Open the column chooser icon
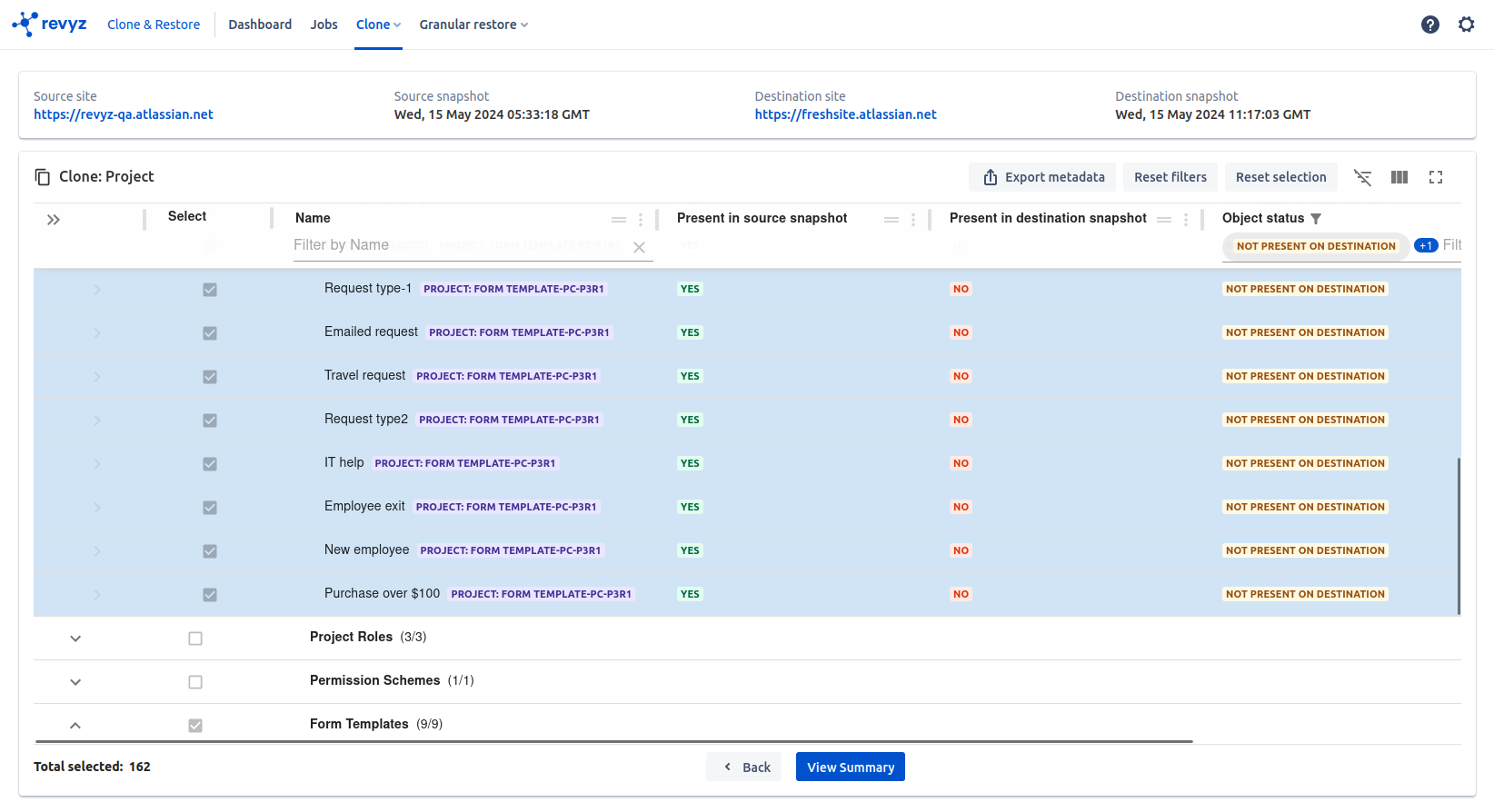Image resolution: width=1494 pixels, height=812 pixels. pos(1399,177)
